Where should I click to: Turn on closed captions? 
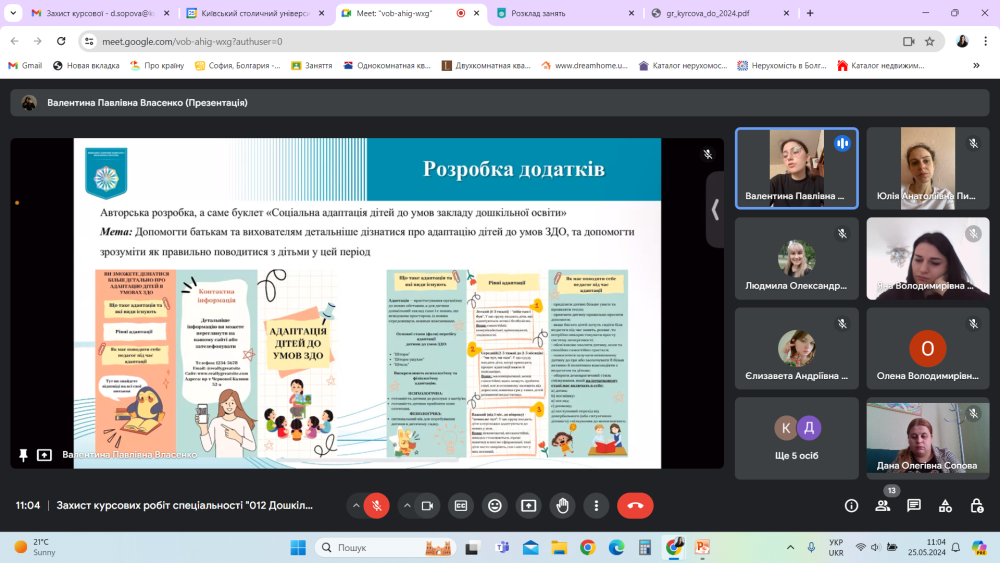460,506
